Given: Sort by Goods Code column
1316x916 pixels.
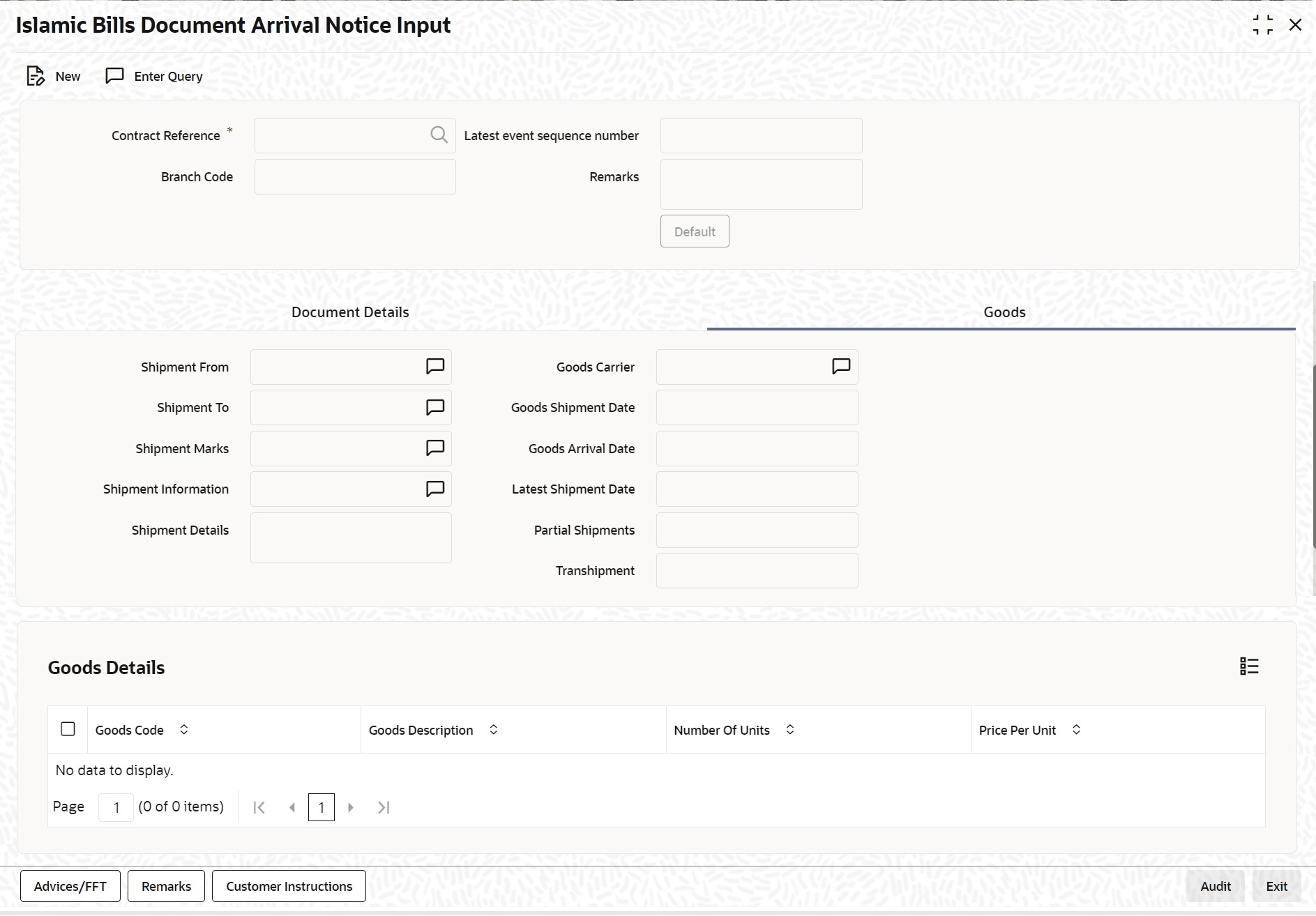Looking at the screenshot, I should (184, 729).
